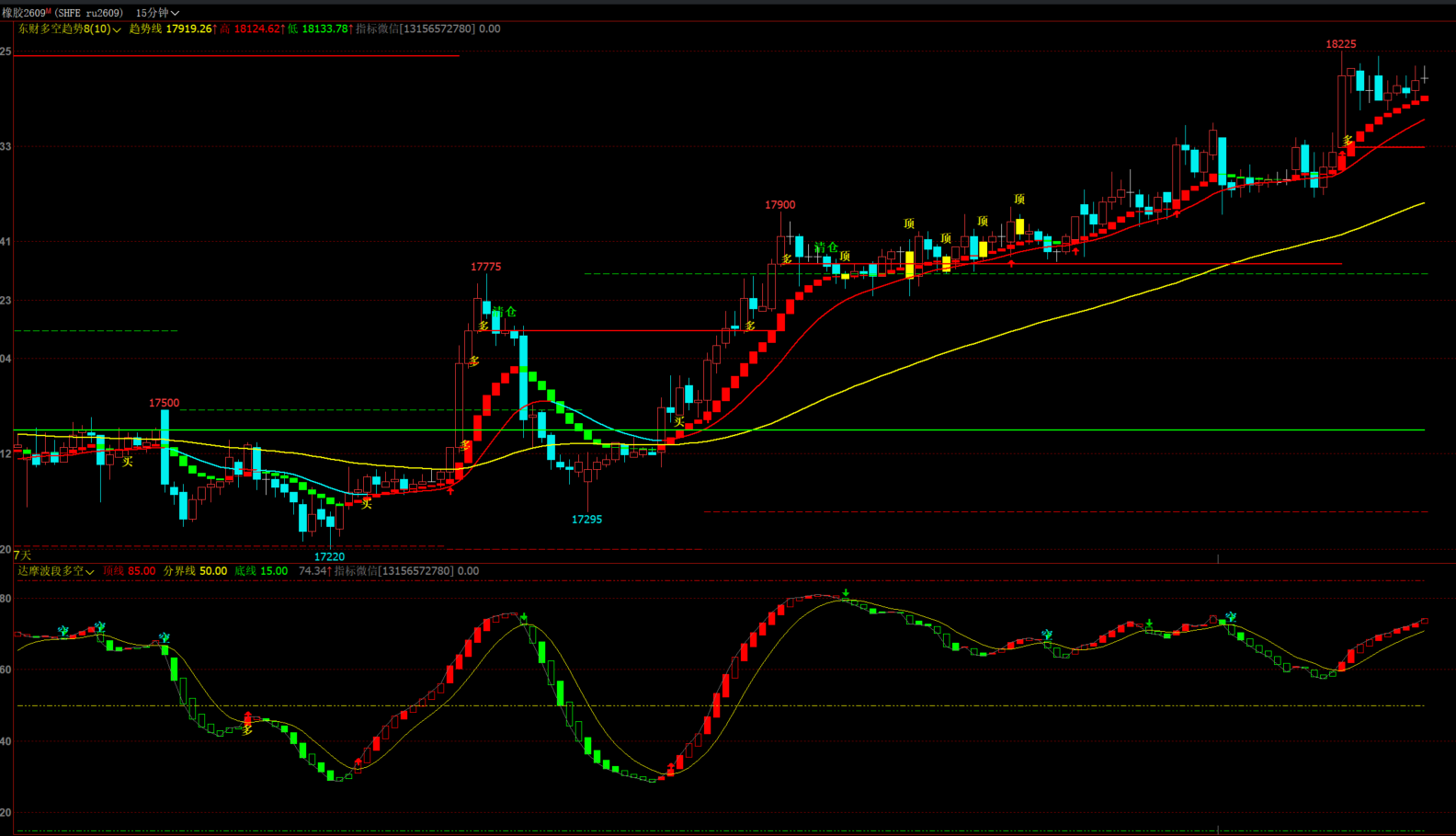Click 指标微信 text in lower indicator header
This screenshot has width=1456, height=836.
point(406,571)
